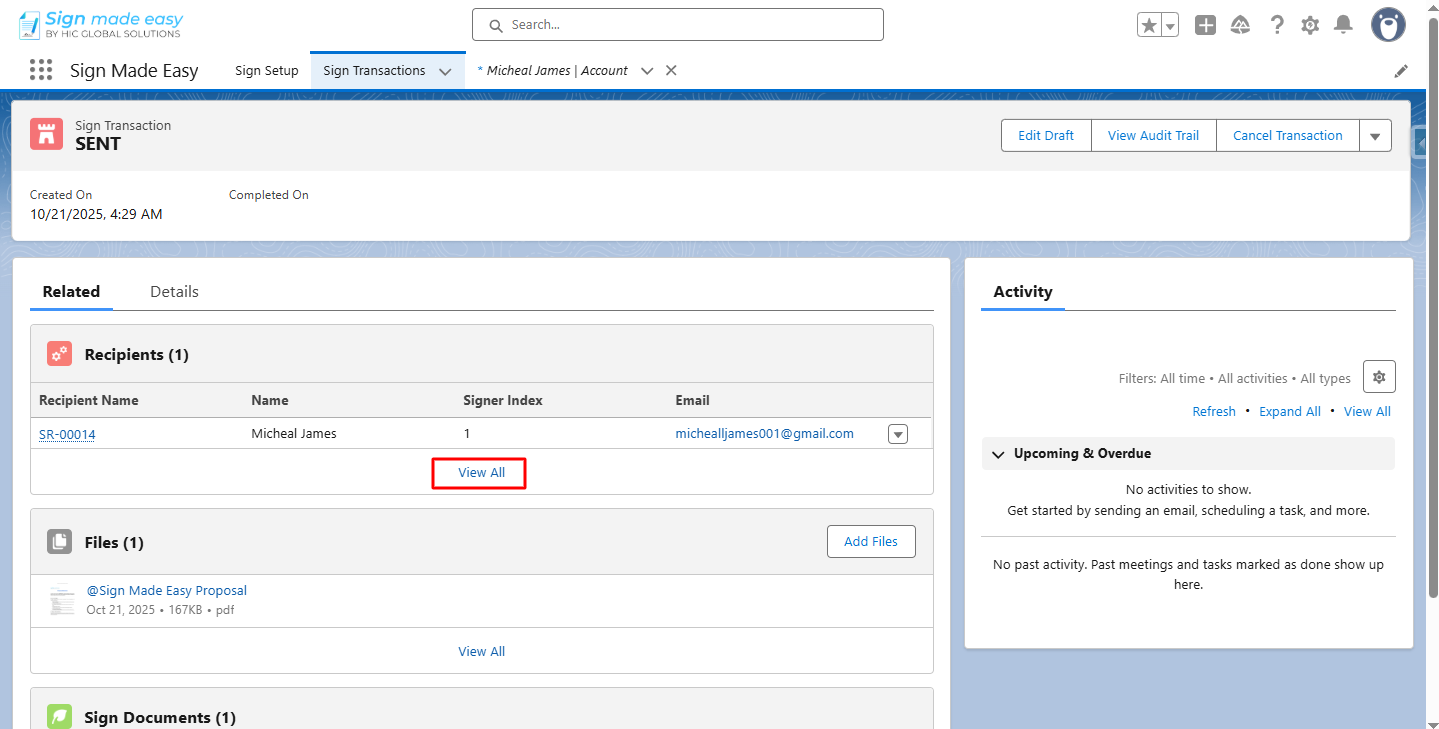Click the Sign Made Easy app name

coord(134,71)
